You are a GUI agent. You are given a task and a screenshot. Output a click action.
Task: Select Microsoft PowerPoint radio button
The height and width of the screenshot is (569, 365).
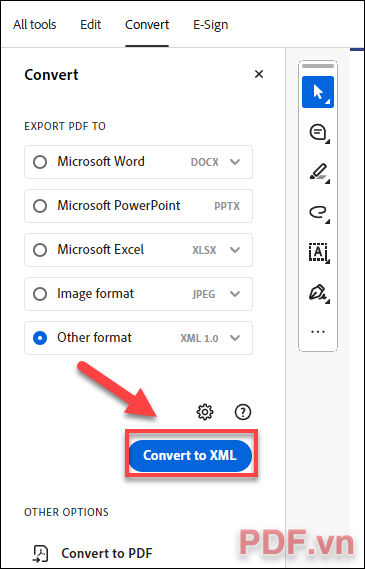pyautogui.click(x=40, y=206)
